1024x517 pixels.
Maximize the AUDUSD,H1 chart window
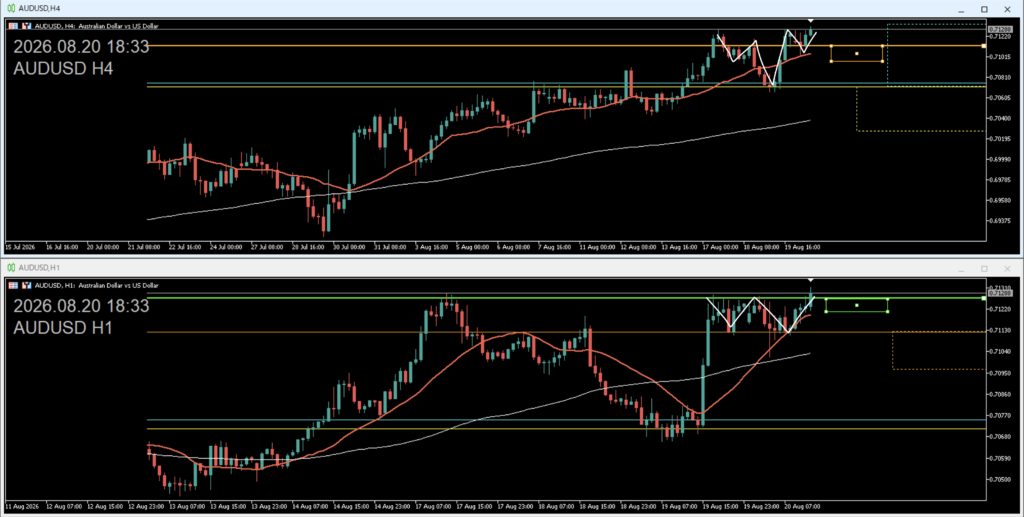(984, 268)
